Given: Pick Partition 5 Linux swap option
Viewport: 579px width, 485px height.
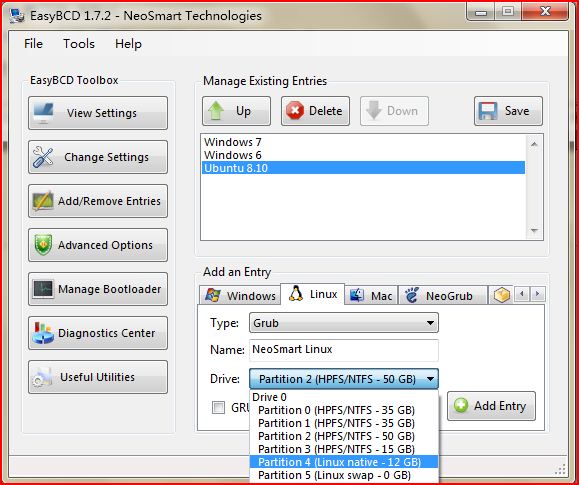Looking at the screenshot, I should tap(344, 475).
